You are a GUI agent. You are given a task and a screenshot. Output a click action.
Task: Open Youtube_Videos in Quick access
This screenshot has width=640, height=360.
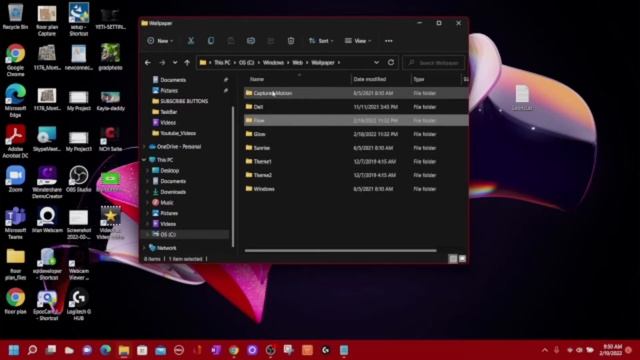click(174, 133)
